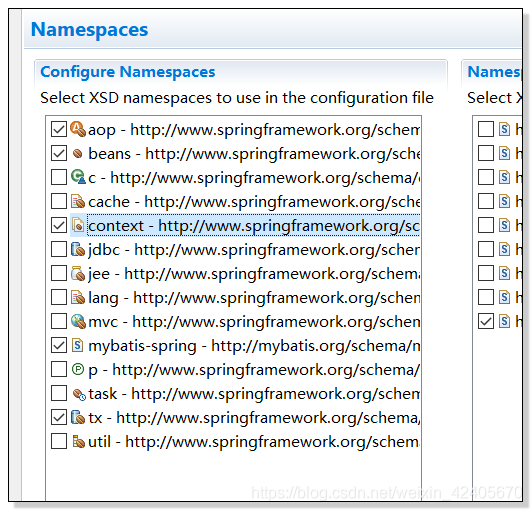Click the c namespace green icon
The image size is (532, 511).
(78, 177)
